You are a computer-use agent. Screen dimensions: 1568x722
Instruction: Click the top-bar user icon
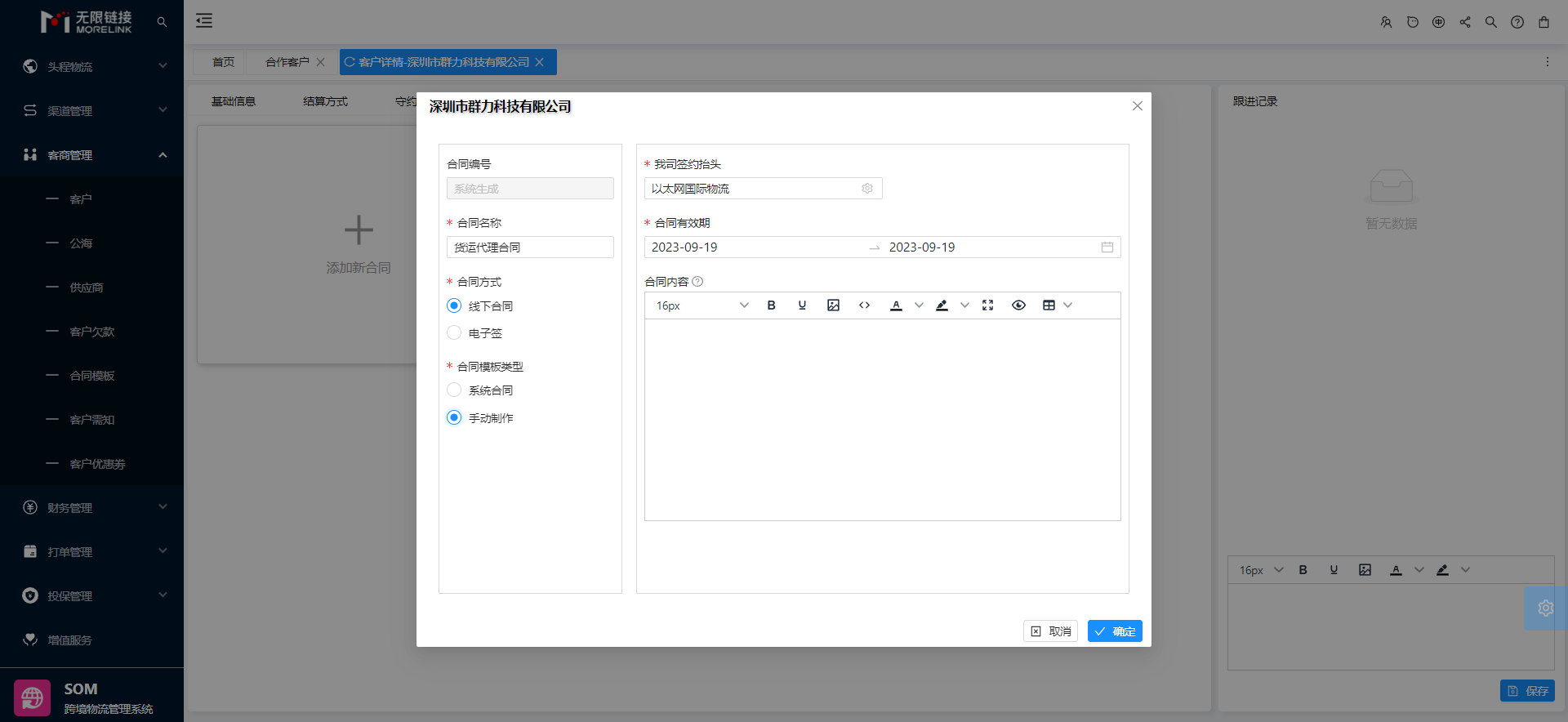[1386, 22]
